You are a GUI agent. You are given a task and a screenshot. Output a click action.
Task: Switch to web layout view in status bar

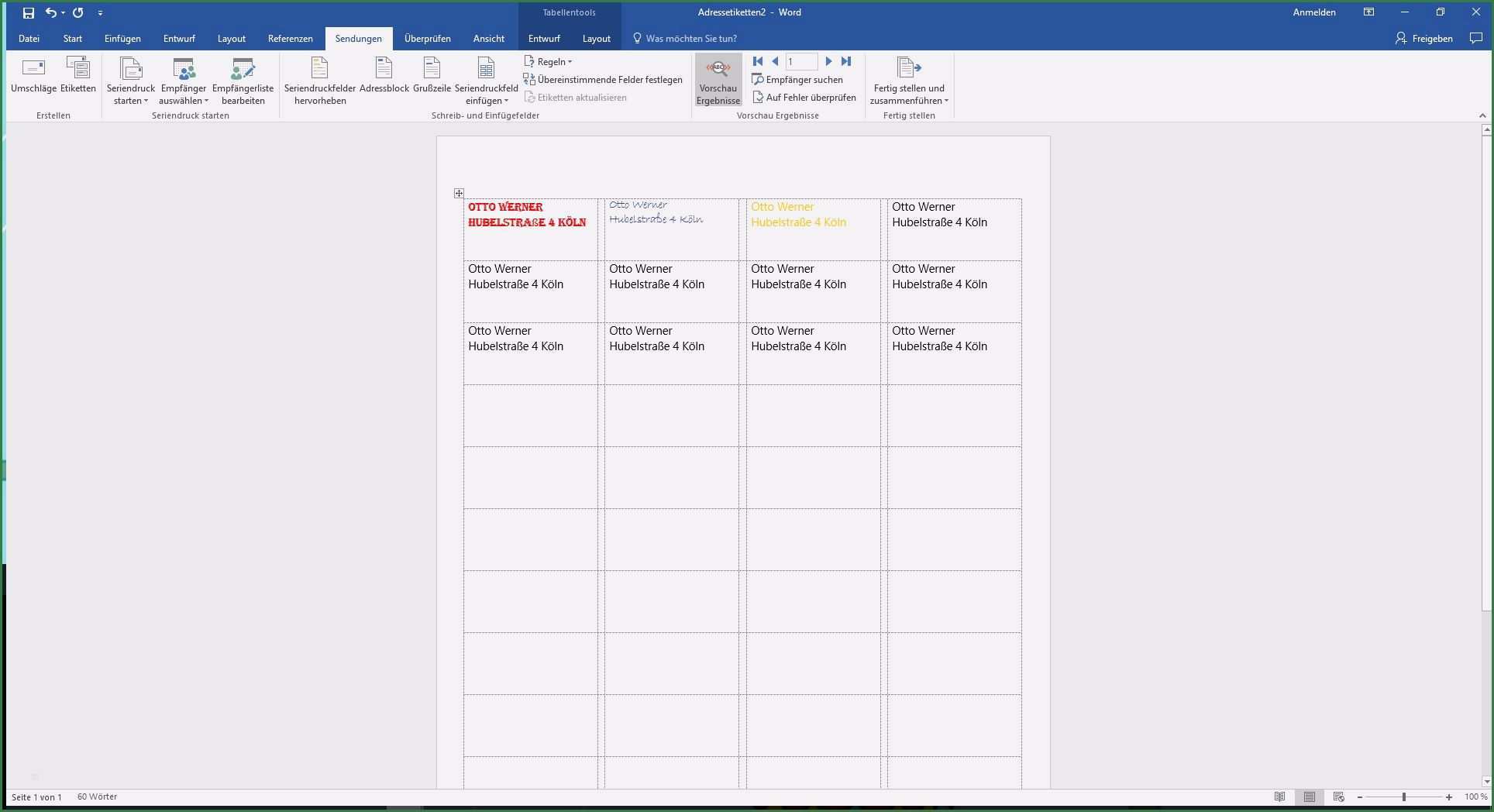tap(1338, 797)
